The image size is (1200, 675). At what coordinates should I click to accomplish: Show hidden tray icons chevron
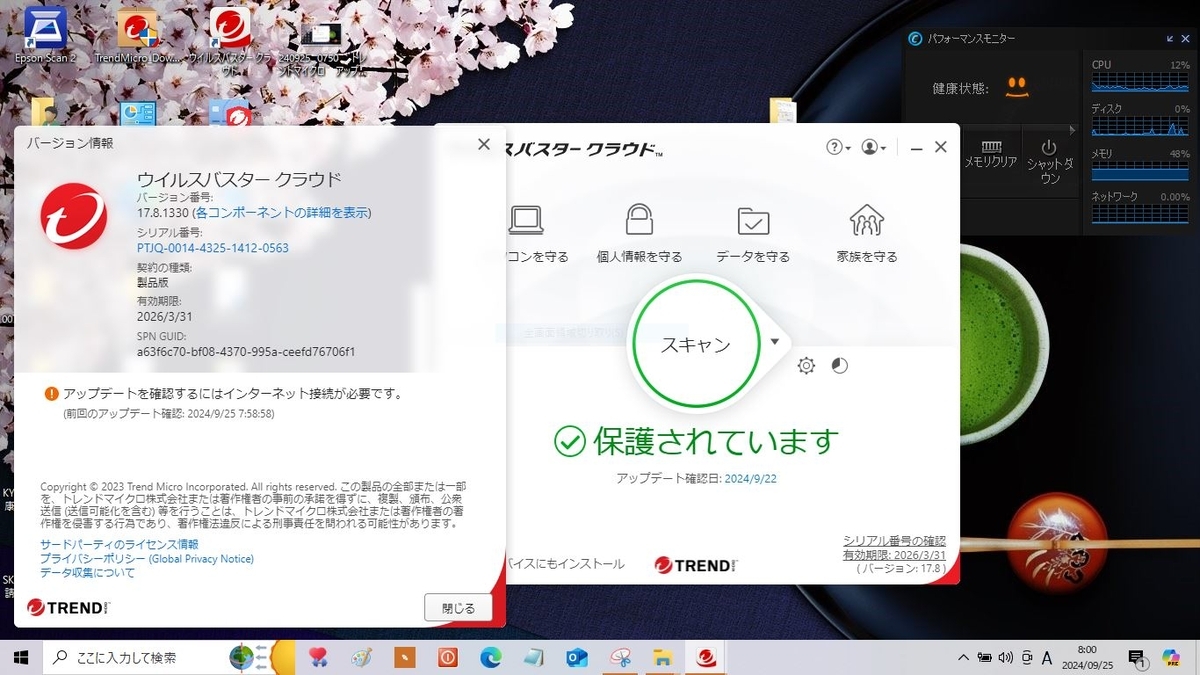coord(963,657)
